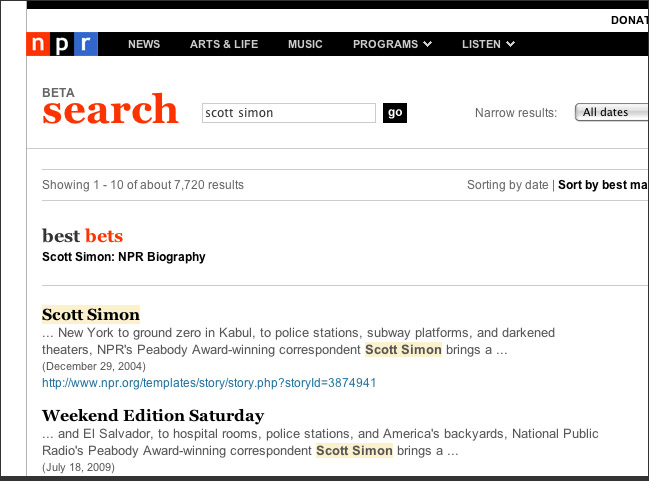Open the All dates dropdown
The width and height of the screenshot is (649, 481).
pos(612,112)
